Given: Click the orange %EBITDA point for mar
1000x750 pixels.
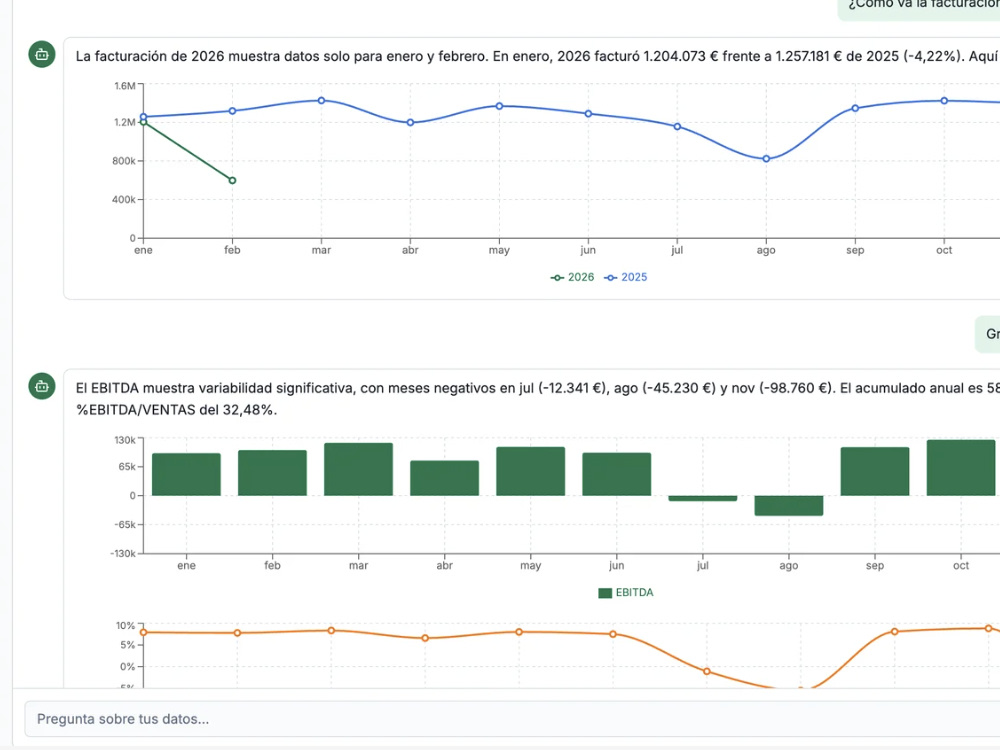Looking at the screenshot, I should (331, 630).
